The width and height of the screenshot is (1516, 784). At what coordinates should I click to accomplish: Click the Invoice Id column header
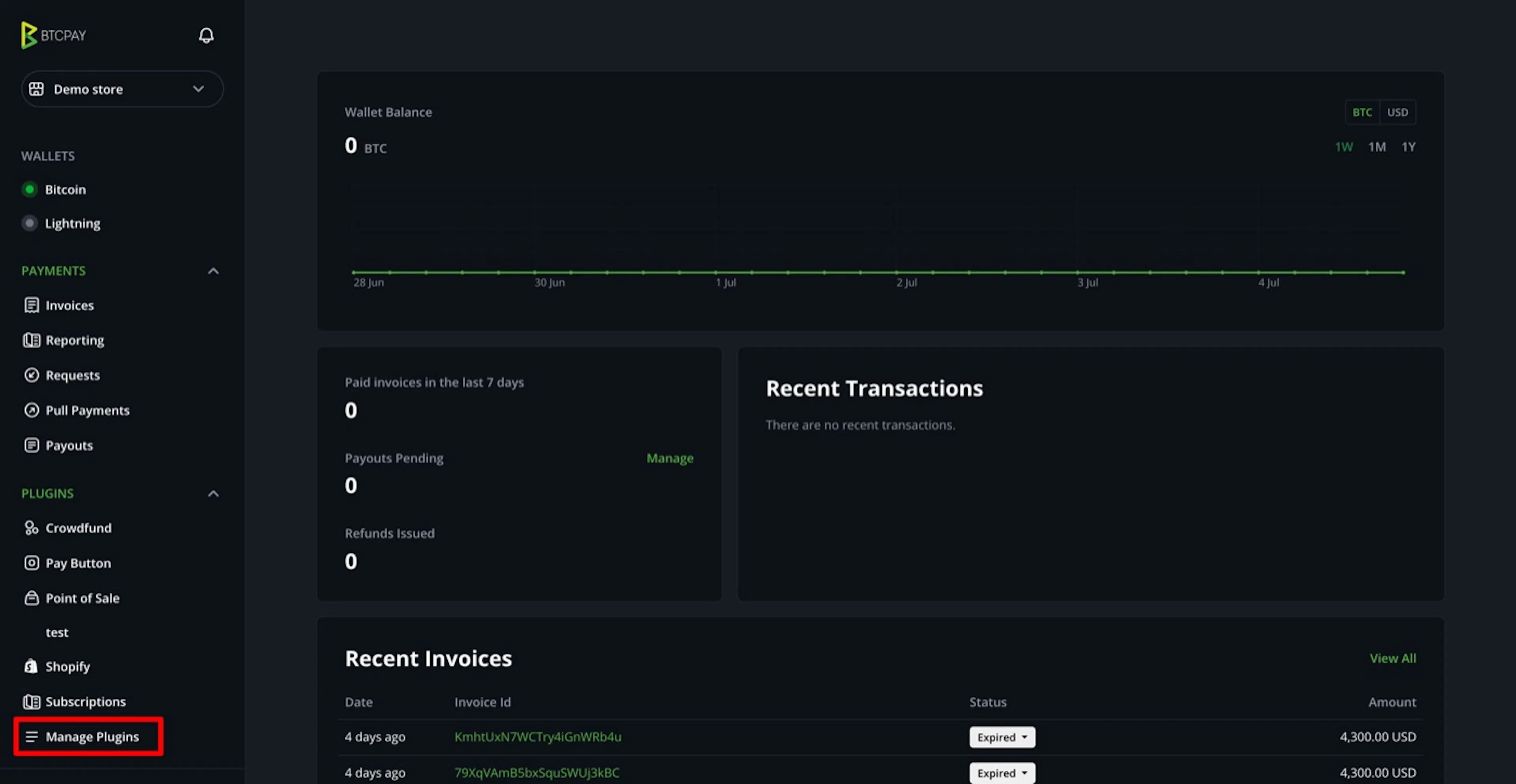coord(482,702)
